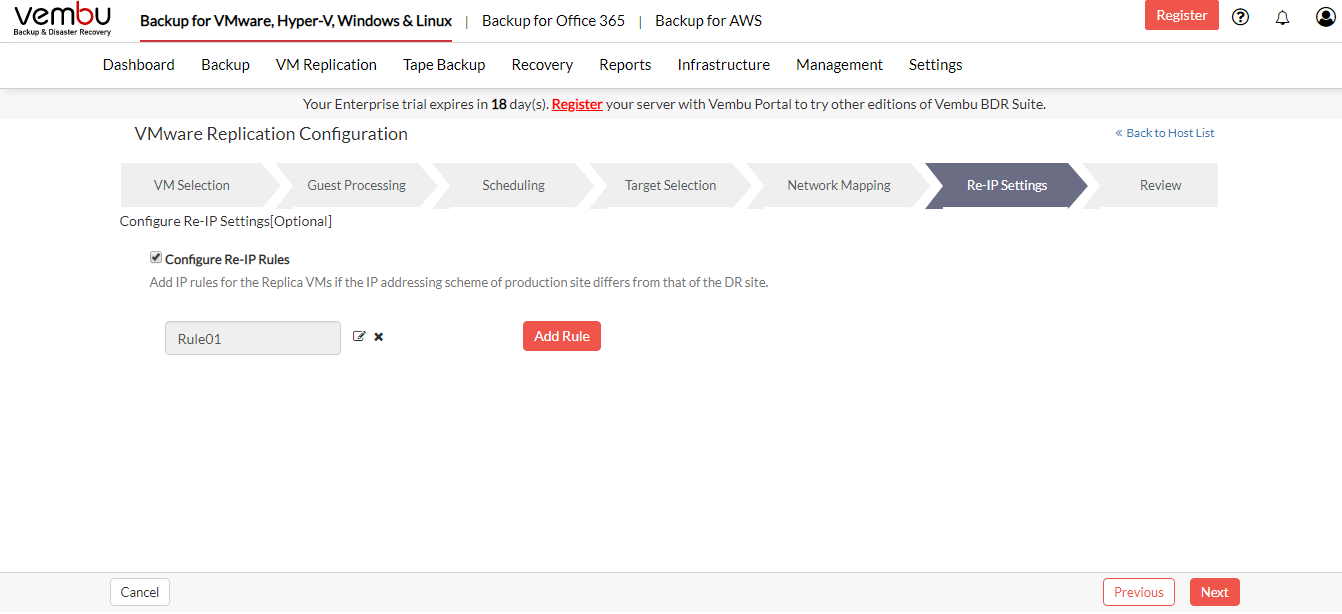This screenshot has height=614, width=1342.
Task: Open the Management menu
Action: (x=839, y=65)
